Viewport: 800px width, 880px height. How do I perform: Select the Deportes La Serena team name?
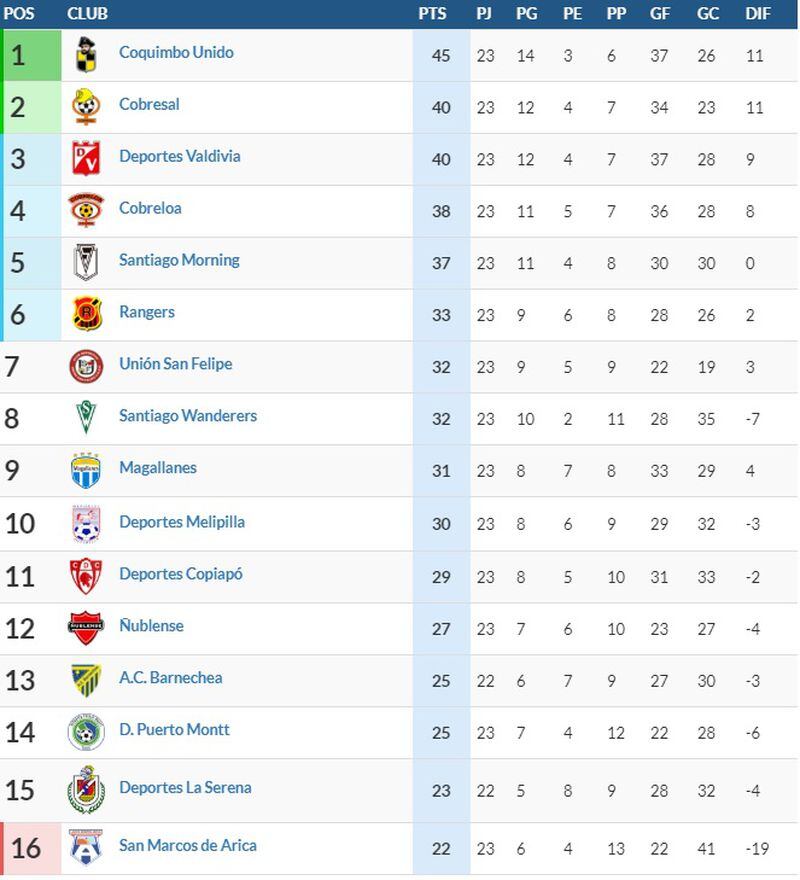pos(183,788)
